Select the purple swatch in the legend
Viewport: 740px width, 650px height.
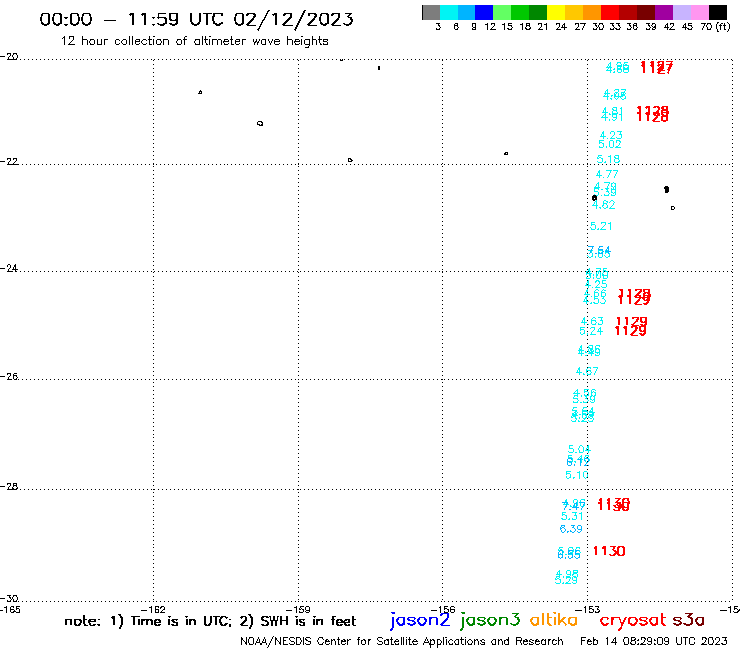[x=664, y=12]
